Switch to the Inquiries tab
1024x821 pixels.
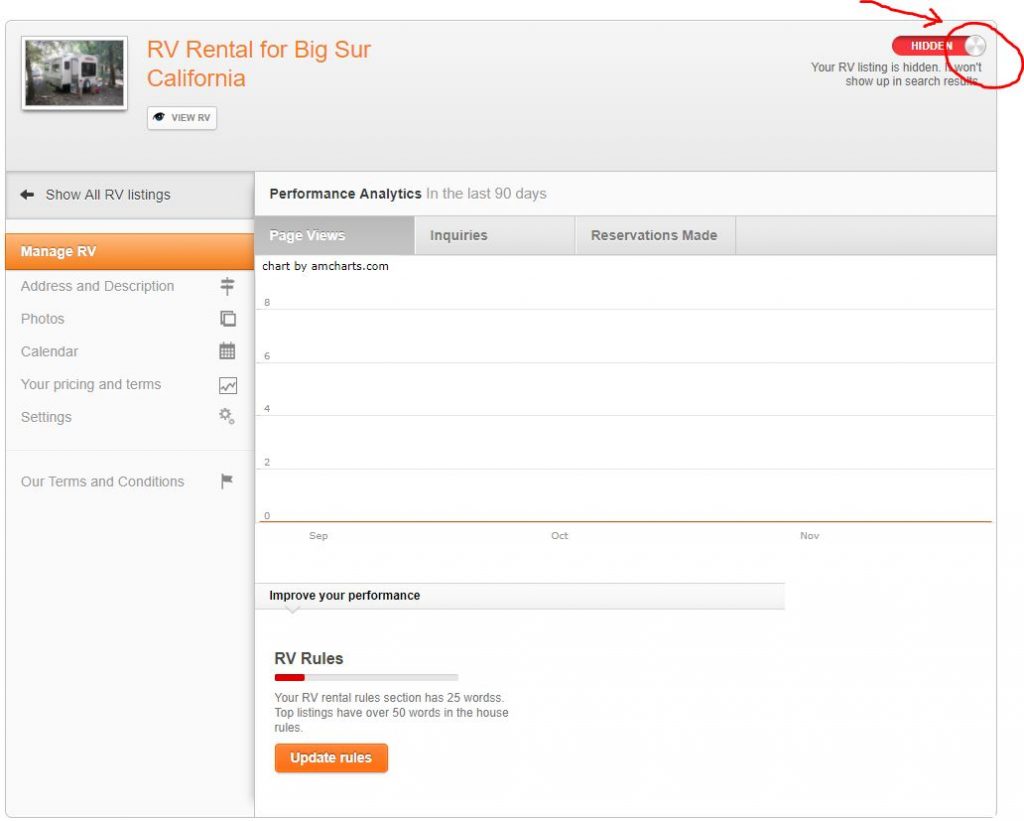point(458,236)
